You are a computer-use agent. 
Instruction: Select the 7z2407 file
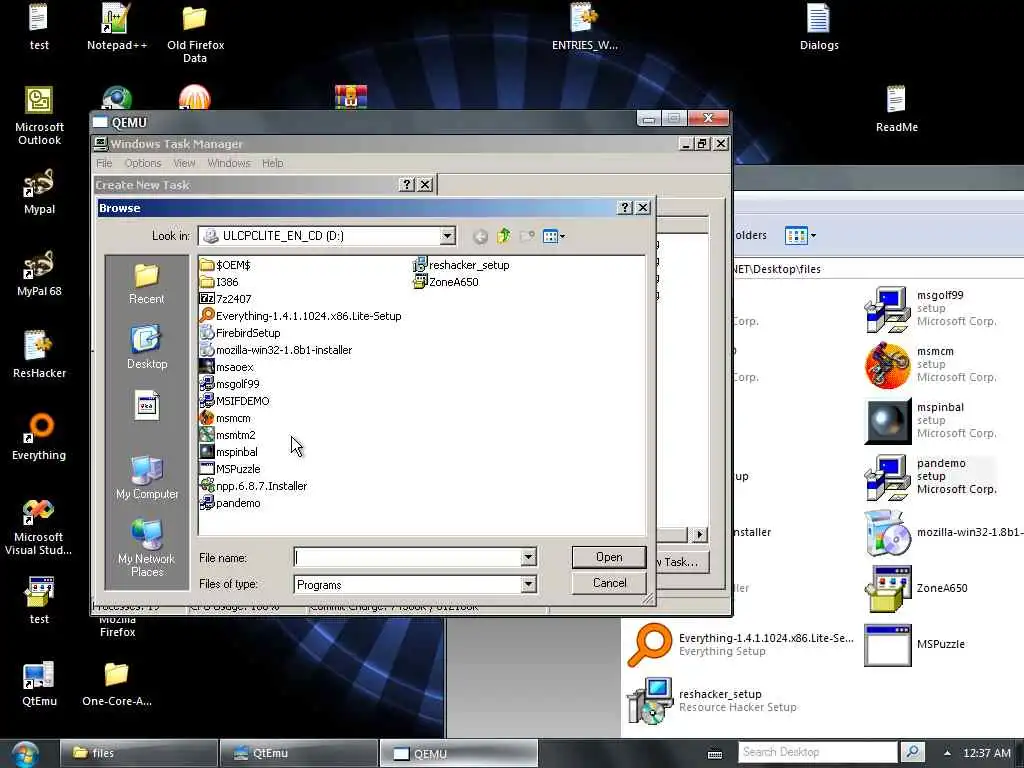pos(225,298)
